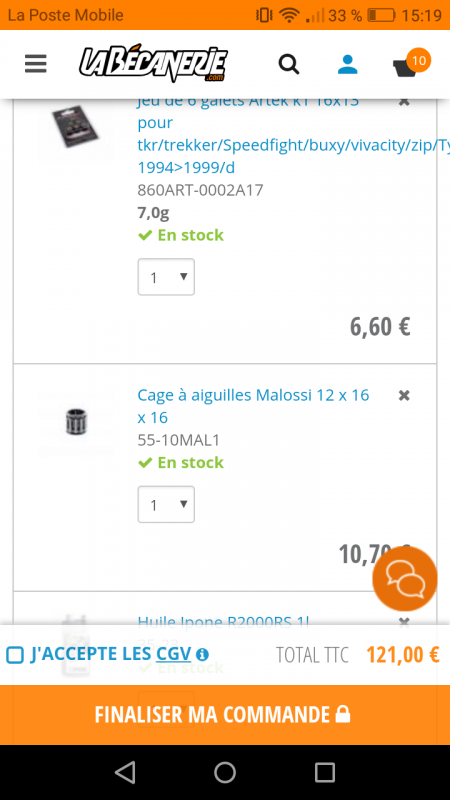
Task: View the Malossi needle cage thumbnail
Action: coord(77,422)
